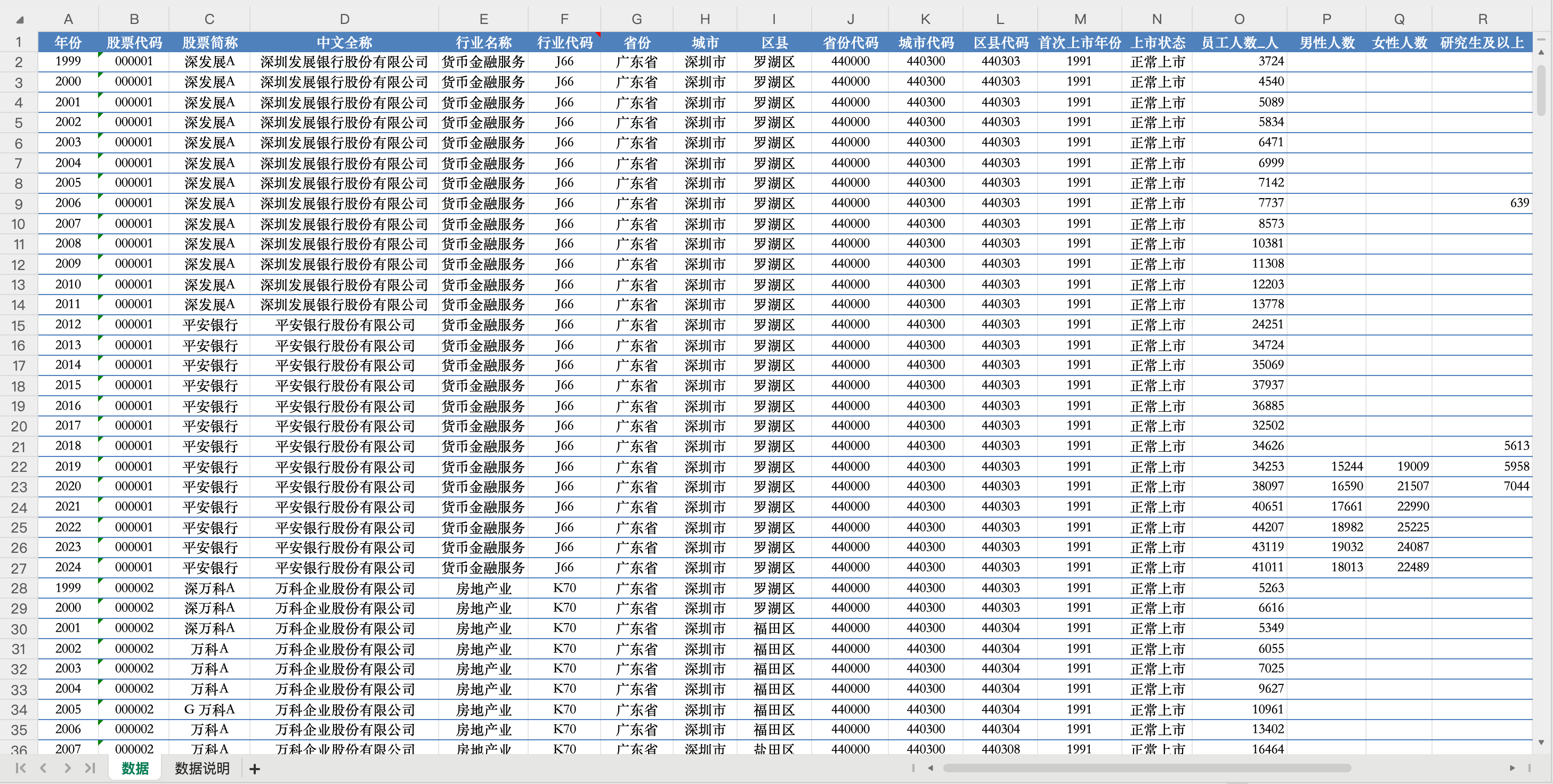
Task: Click the next sheet navigation arrow
Action: click(67, 767)
